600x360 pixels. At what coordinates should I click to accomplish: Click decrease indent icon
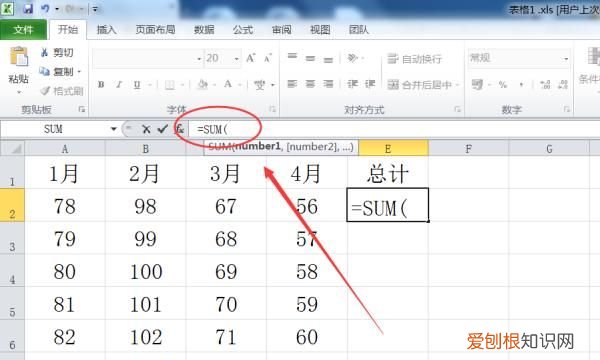(352, 84)
